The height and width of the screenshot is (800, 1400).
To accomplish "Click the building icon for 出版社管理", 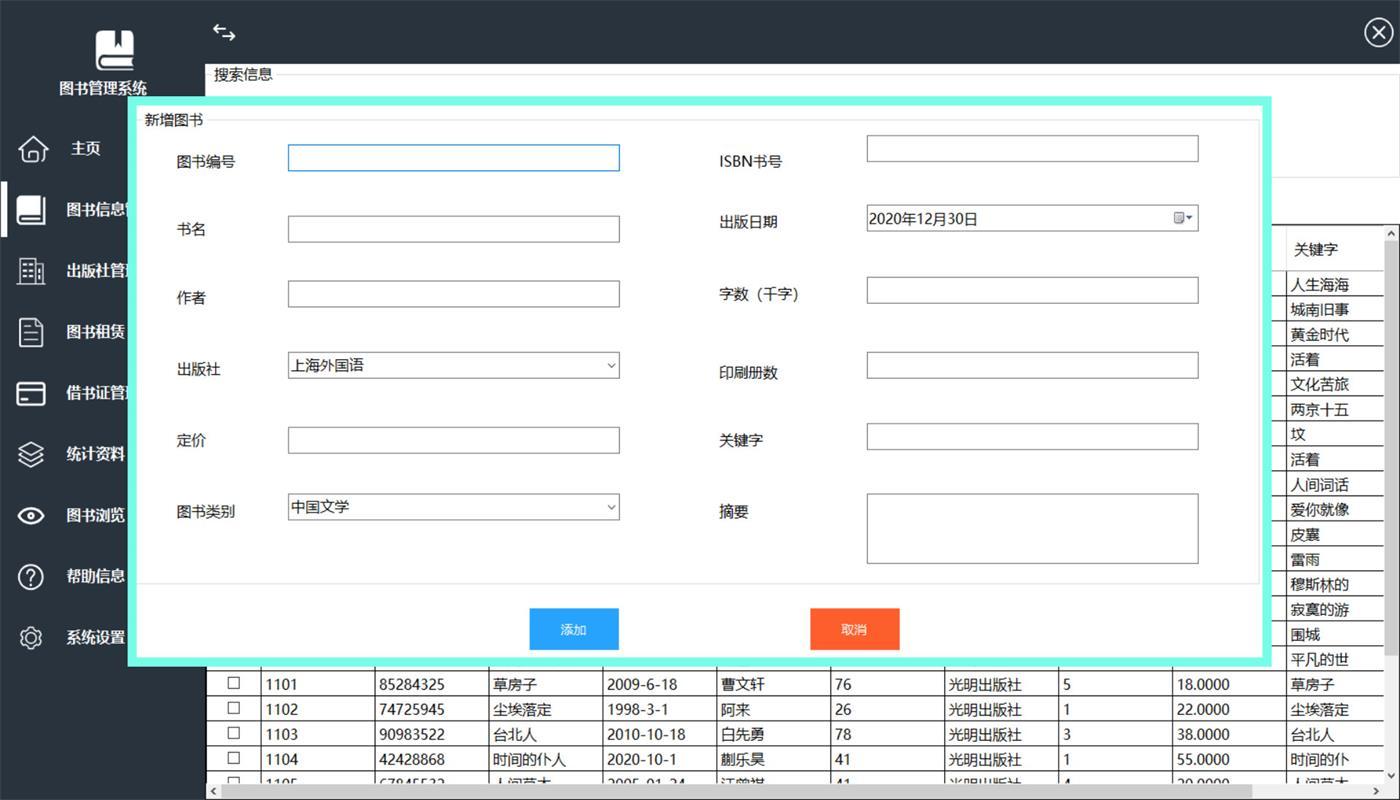I will [x=31, y=270].
